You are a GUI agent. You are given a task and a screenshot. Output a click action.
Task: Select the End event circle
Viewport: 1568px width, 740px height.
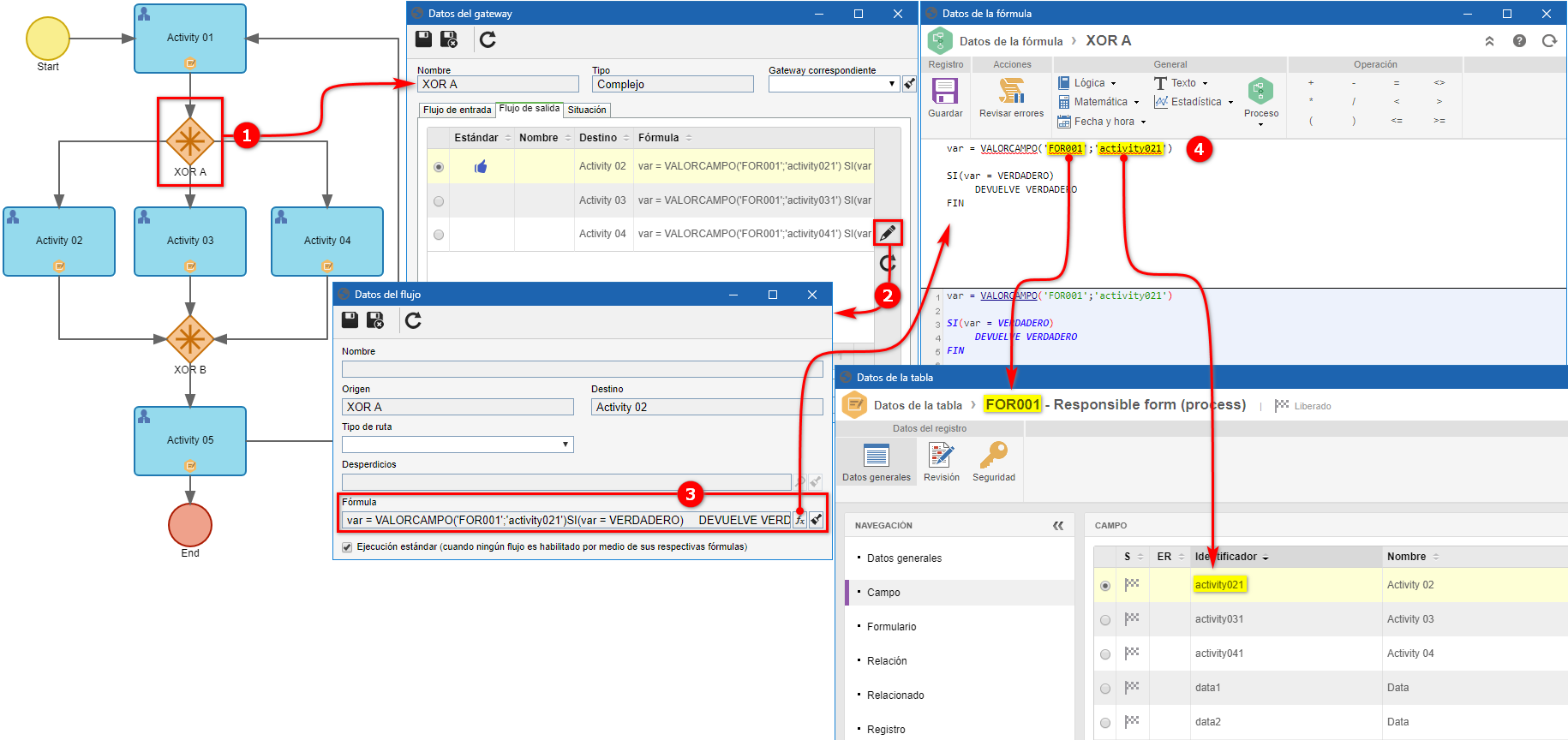click(189, 525)
